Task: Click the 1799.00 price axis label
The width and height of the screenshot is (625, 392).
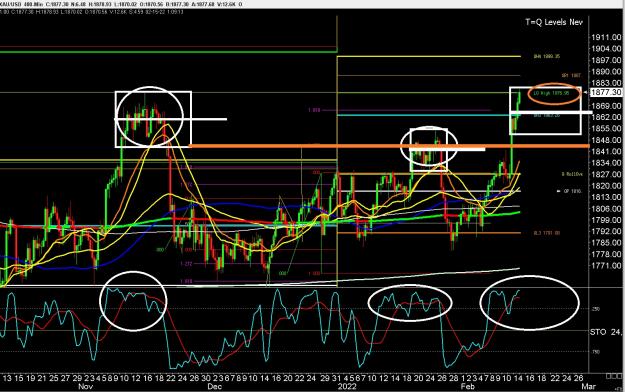Action: (606, 220)
